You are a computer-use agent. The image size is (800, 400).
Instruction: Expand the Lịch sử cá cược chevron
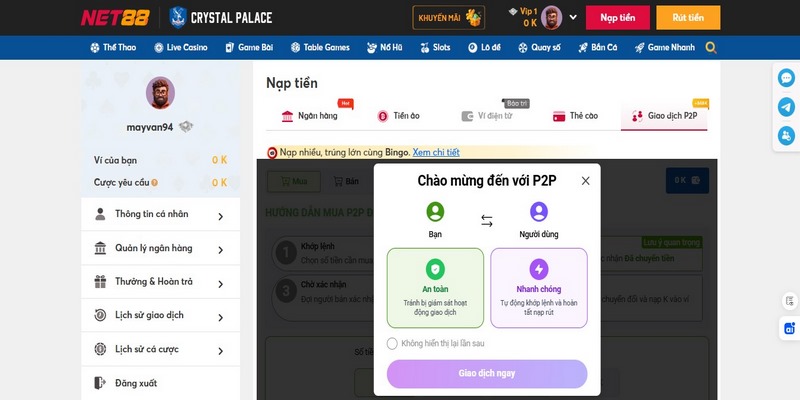point(220,352)
